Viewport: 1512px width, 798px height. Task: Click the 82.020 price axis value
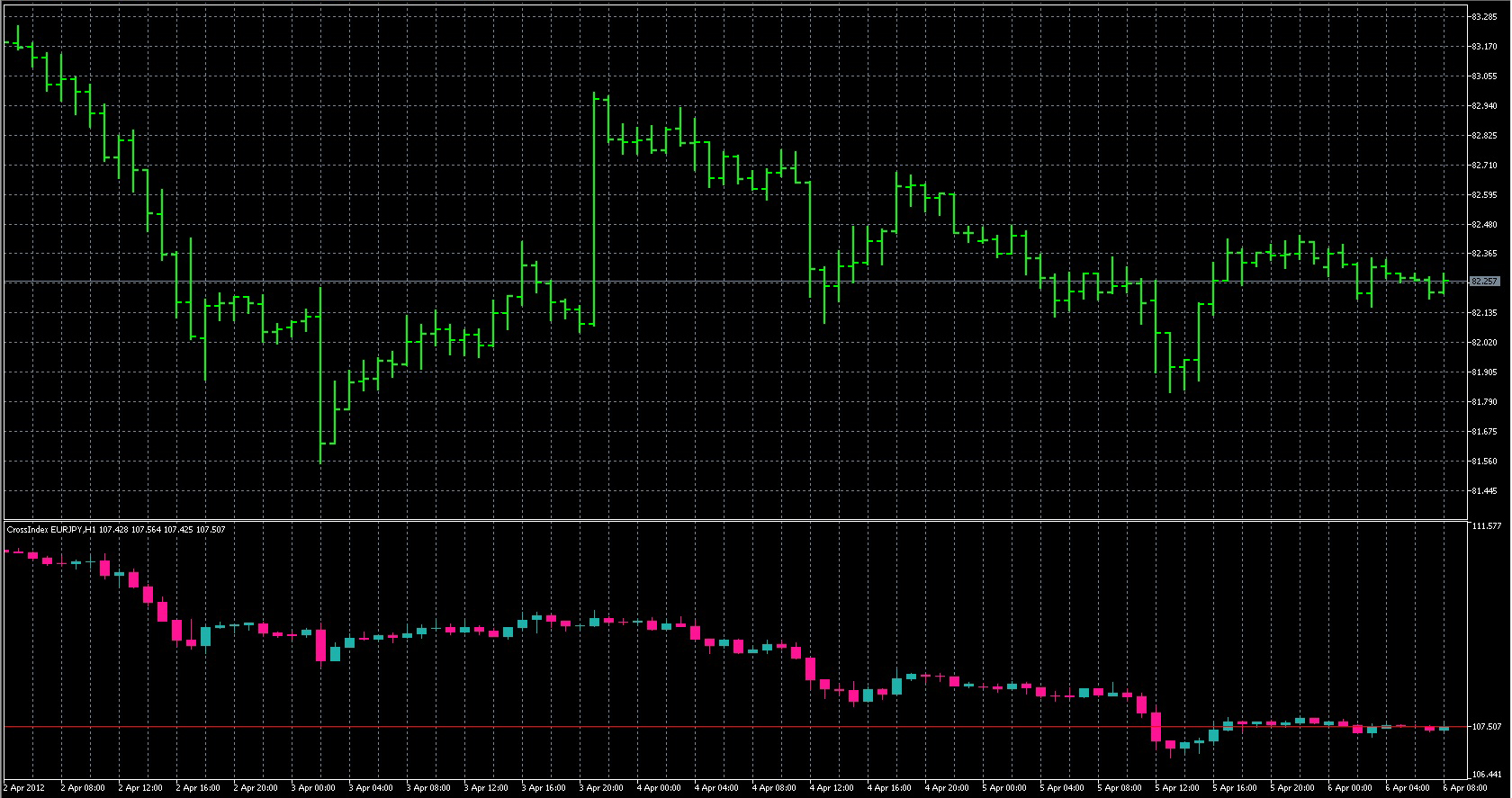(1484, 342)
